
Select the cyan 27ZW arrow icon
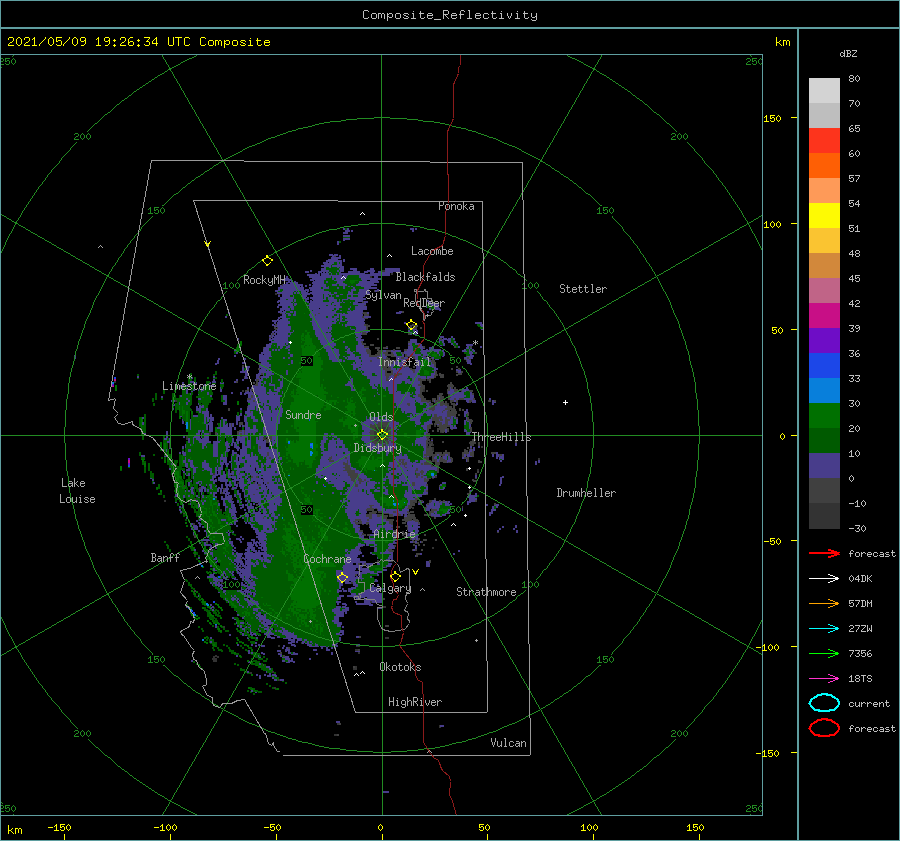[824, 629]
